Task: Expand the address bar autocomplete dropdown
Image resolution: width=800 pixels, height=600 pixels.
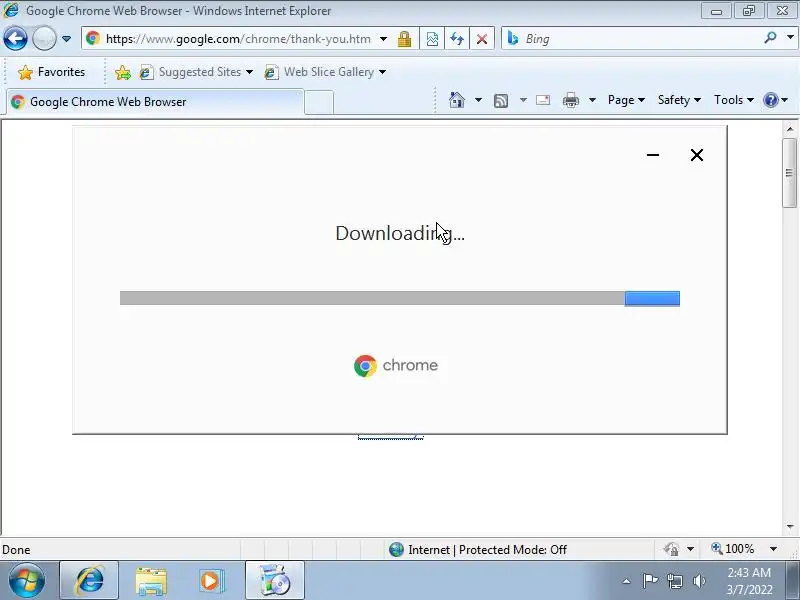Action: coord(383,39)
